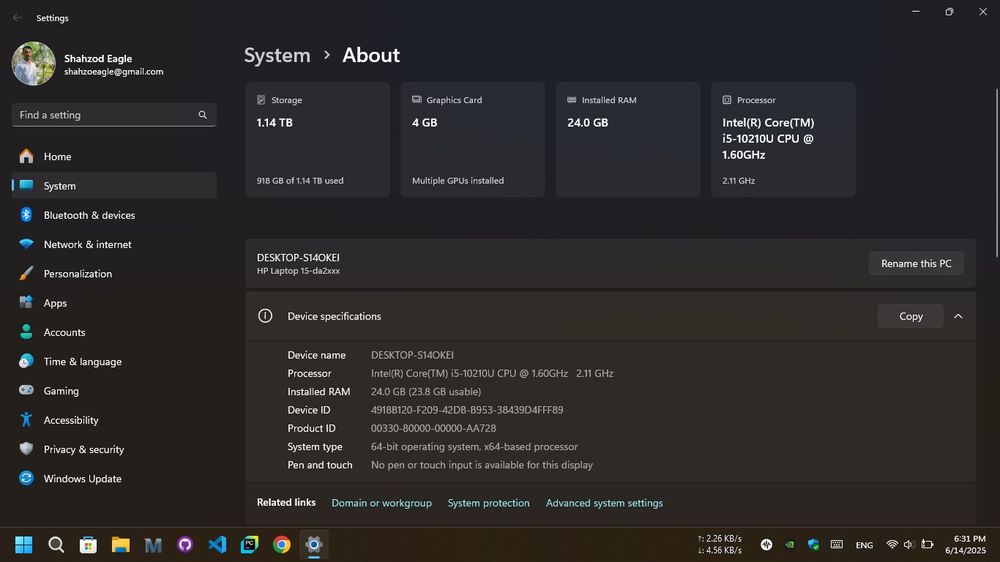
Task: Open Windows Security shield tray icon
Action: tap(813, 545)
